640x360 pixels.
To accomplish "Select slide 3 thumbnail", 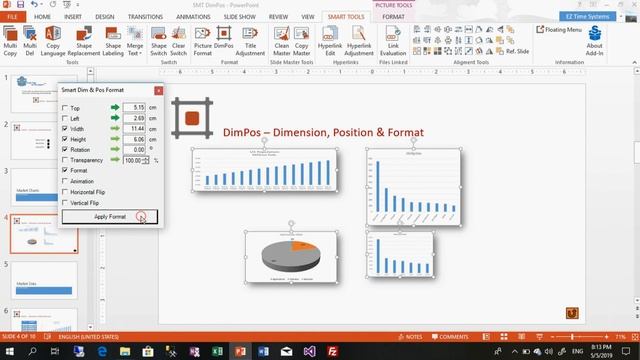I will tap(35, 187).
